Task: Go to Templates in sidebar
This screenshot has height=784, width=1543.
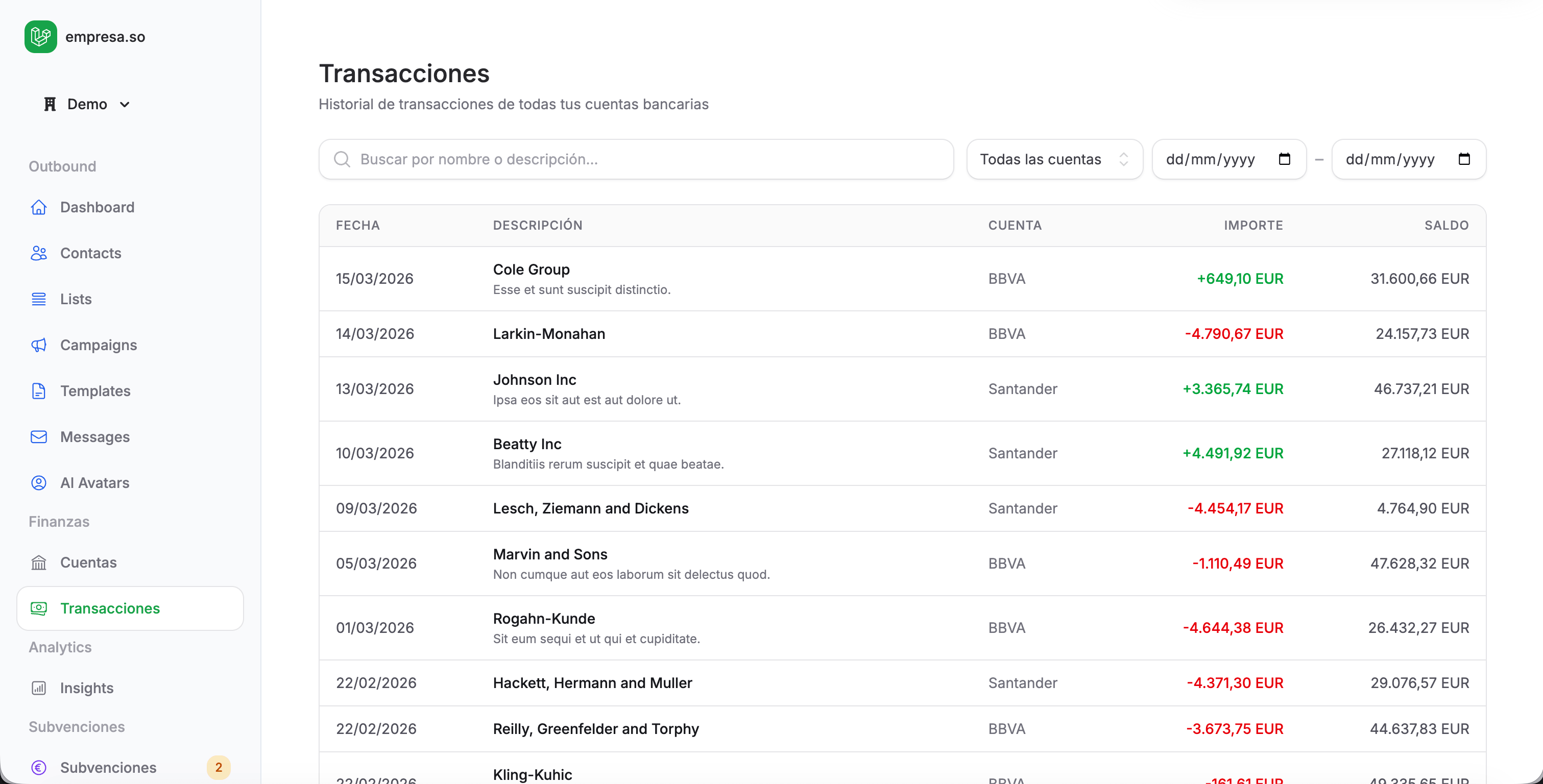Action: point(95,391)
